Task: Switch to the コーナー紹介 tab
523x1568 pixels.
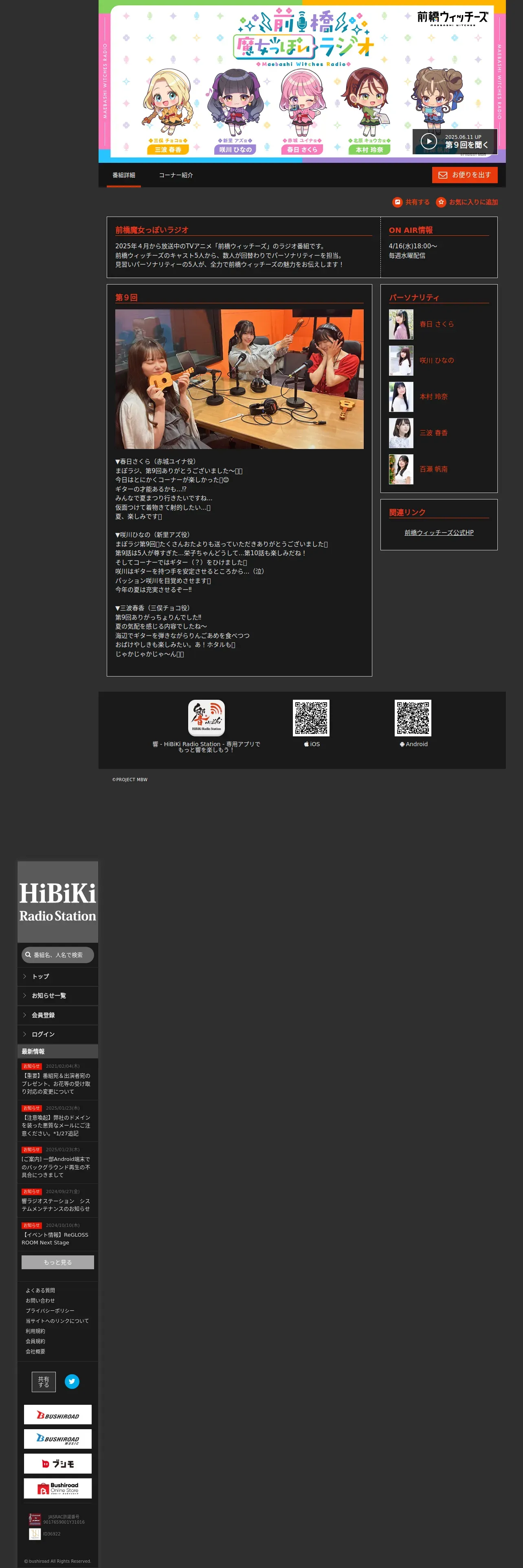Action: (176, 175)
